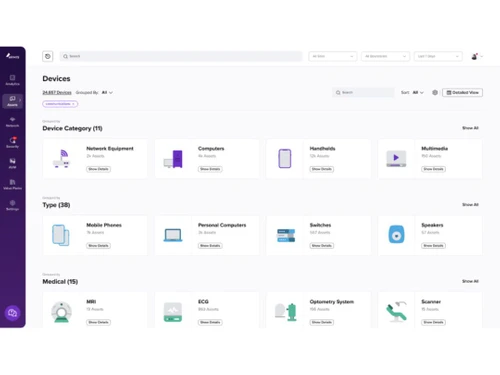The image size is (500, 375).
Task: Click the top global search field
Action: [181, 56]
